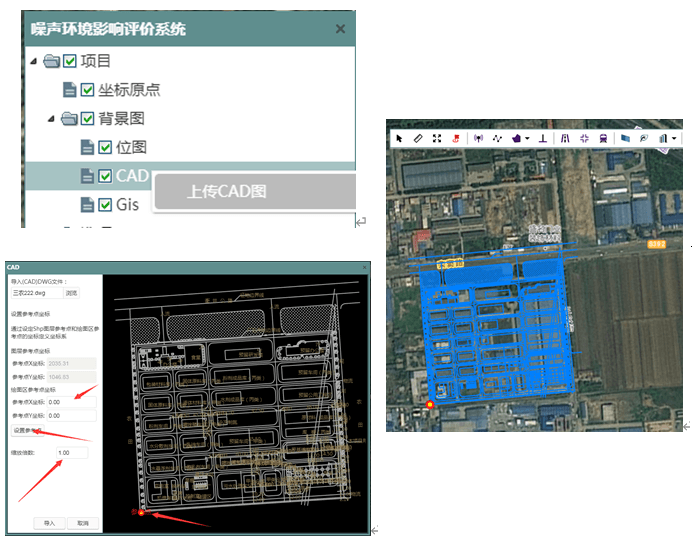Toggle the 项目 checkbox
The image size is (697, 545).
pyautogui.click(x=70, y=61)
